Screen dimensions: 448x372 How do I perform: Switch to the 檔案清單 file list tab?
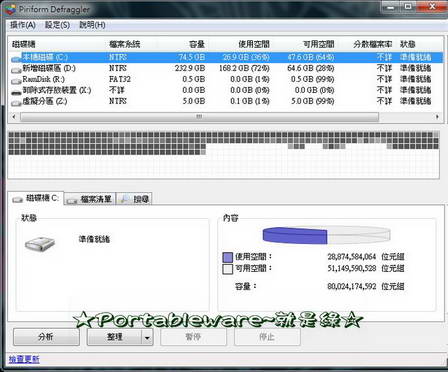point(90,199)
